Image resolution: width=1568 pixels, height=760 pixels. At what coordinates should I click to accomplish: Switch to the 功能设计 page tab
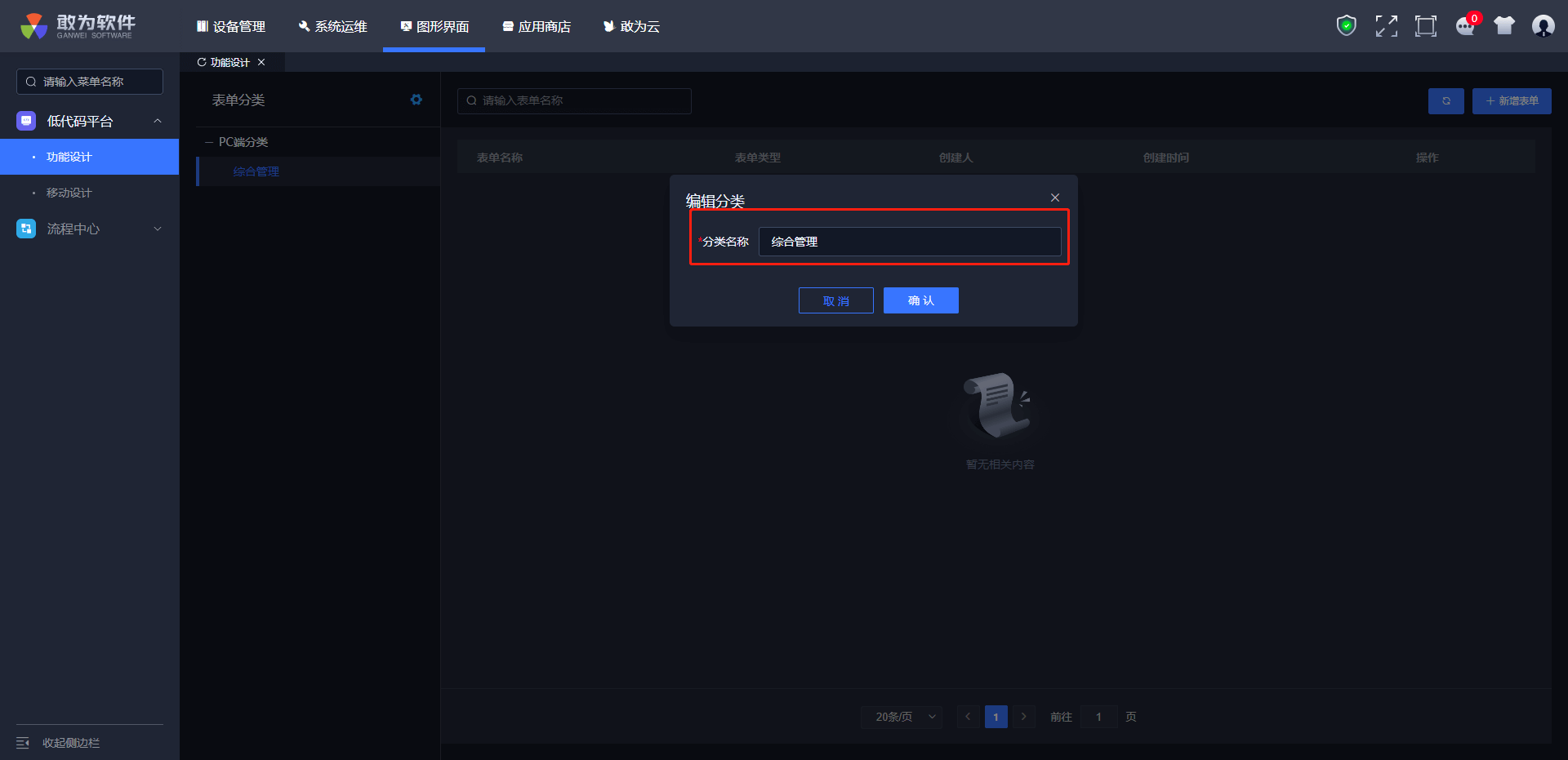(x=230, y=62)
